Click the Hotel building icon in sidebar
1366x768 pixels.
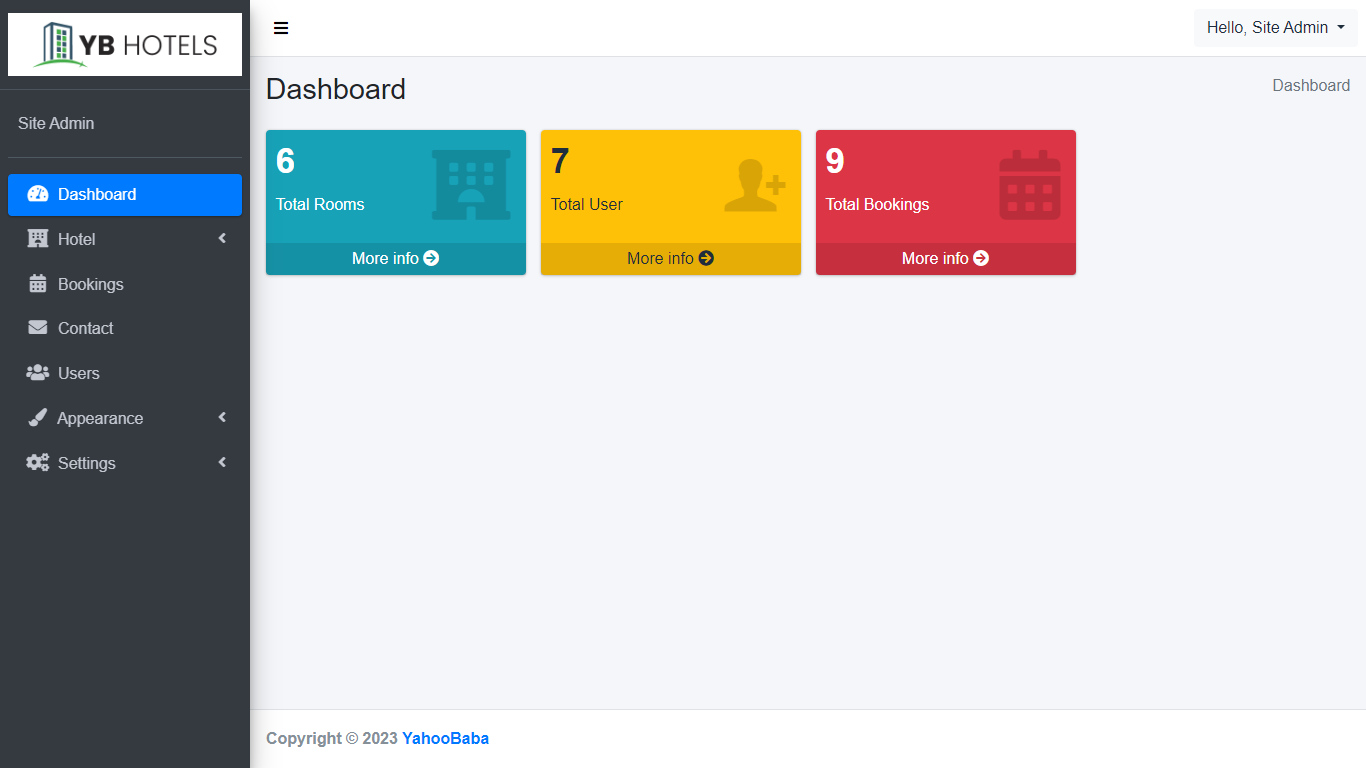click(x=38, y=239)
